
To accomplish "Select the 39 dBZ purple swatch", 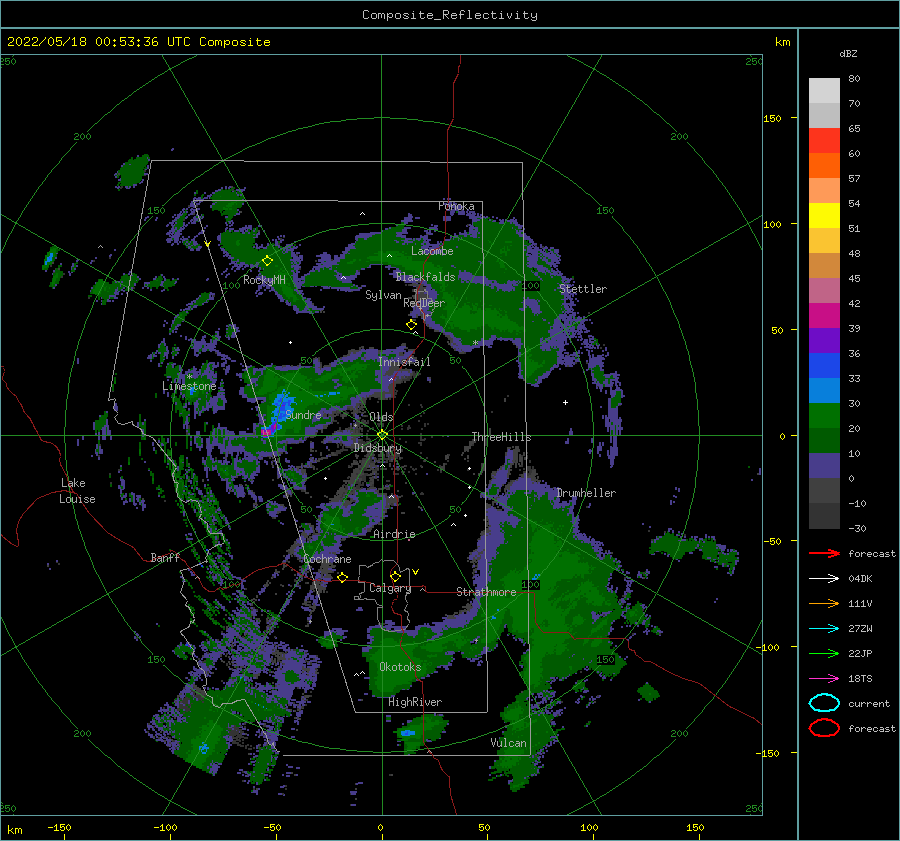I will coord(824,340).
